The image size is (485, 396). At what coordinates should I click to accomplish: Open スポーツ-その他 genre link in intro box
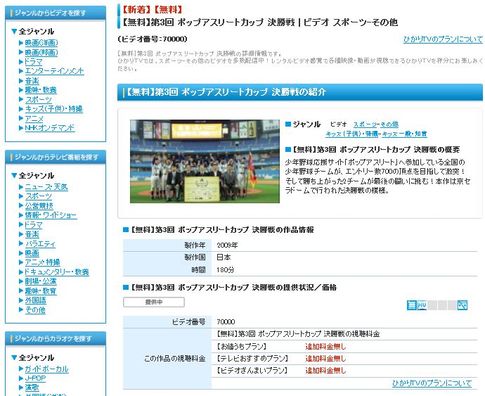[x=376, y=124]
